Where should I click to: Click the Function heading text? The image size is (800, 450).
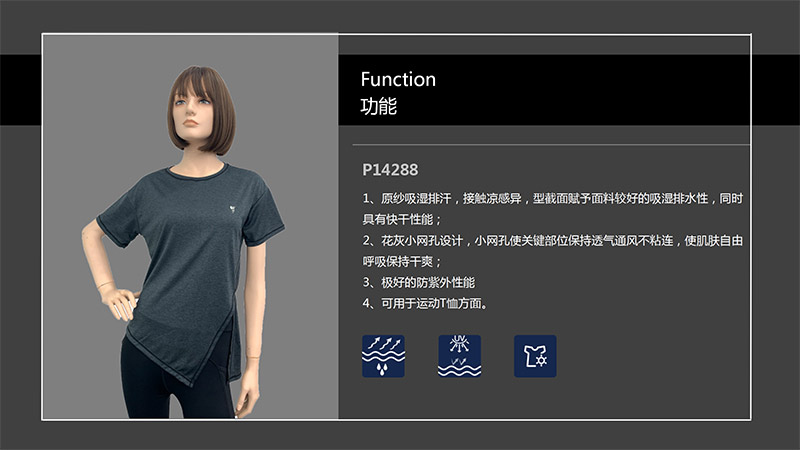(398, 80)
